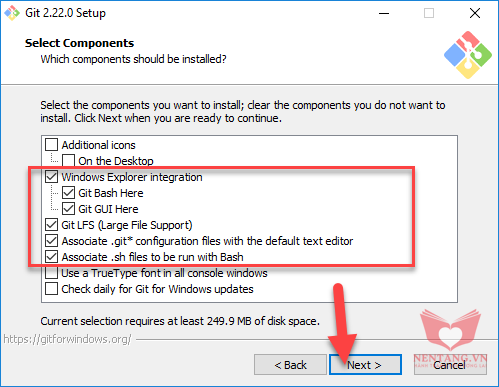Click the large Git logo in header
The image size is (499, 387).
click(468, 55)
